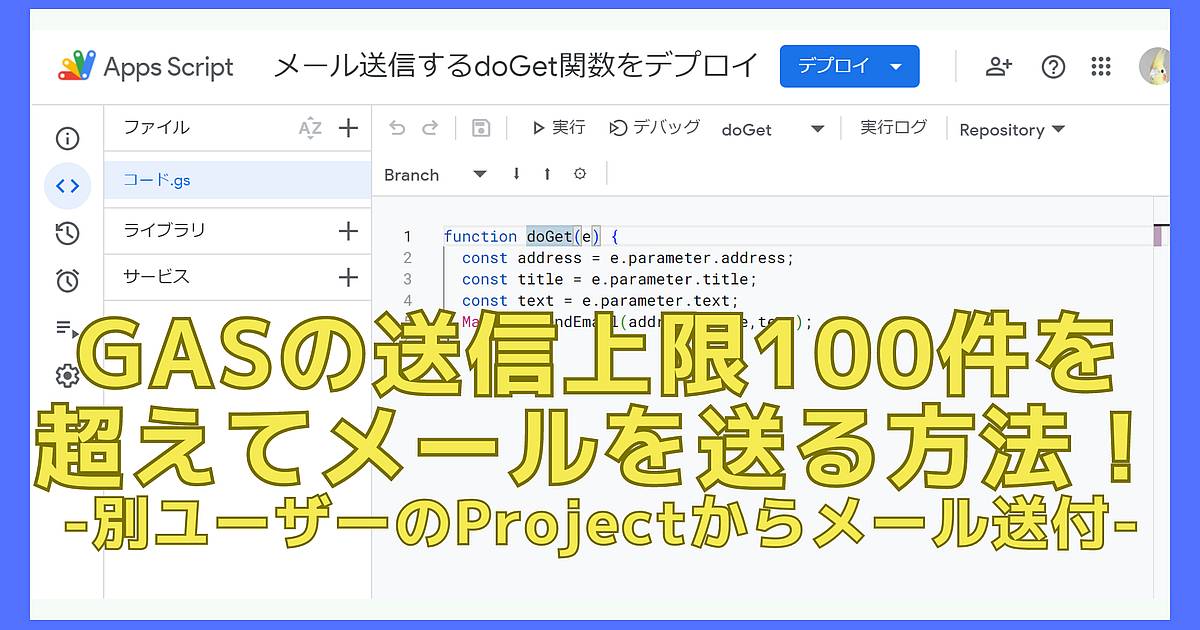The width and height of the screenshot is (1200, 630).
Task: Select the code Editor icon in sidebar
Action: click(x=66, y=186)
